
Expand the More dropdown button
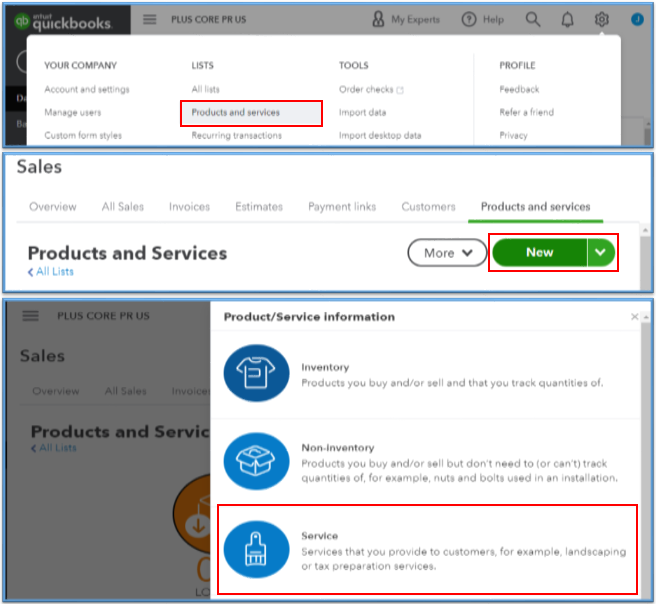(x=447, y=253)
